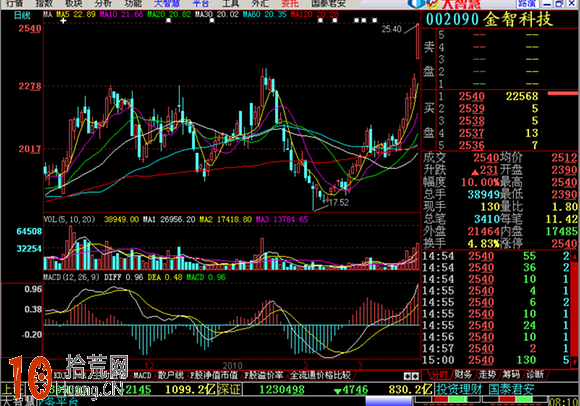This screenshot has width=580, height=406.
Task: Open the 行情 menu
Action: (15, 3)
